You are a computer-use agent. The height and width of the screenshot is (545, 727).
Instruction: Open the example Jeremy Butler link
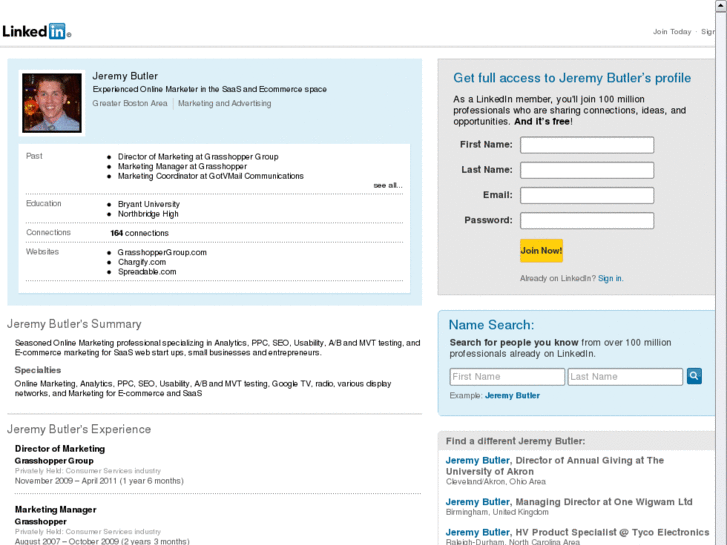(x=512, y=396)
